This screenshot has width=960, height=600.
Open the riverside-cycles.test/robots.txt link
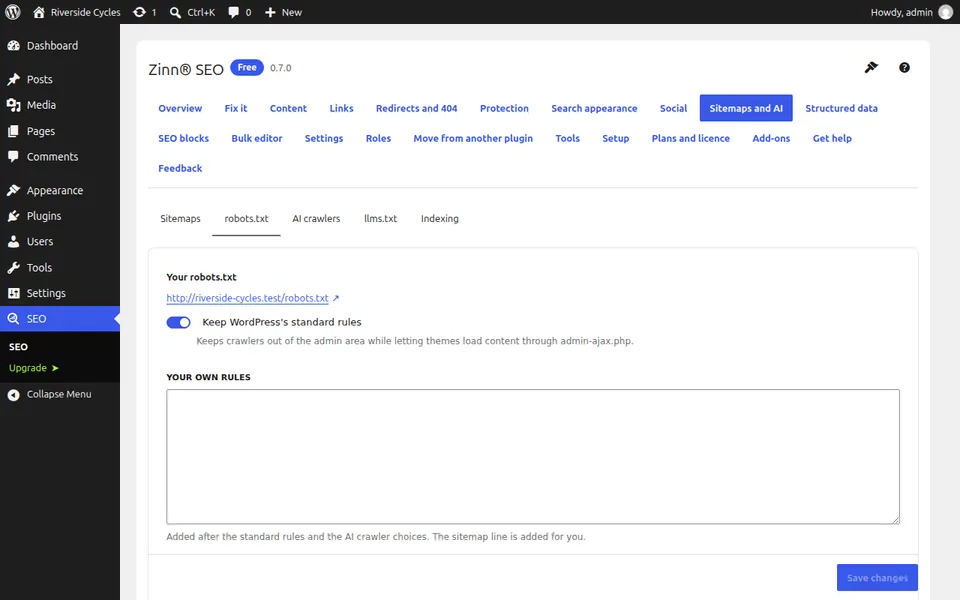point(247,298)
